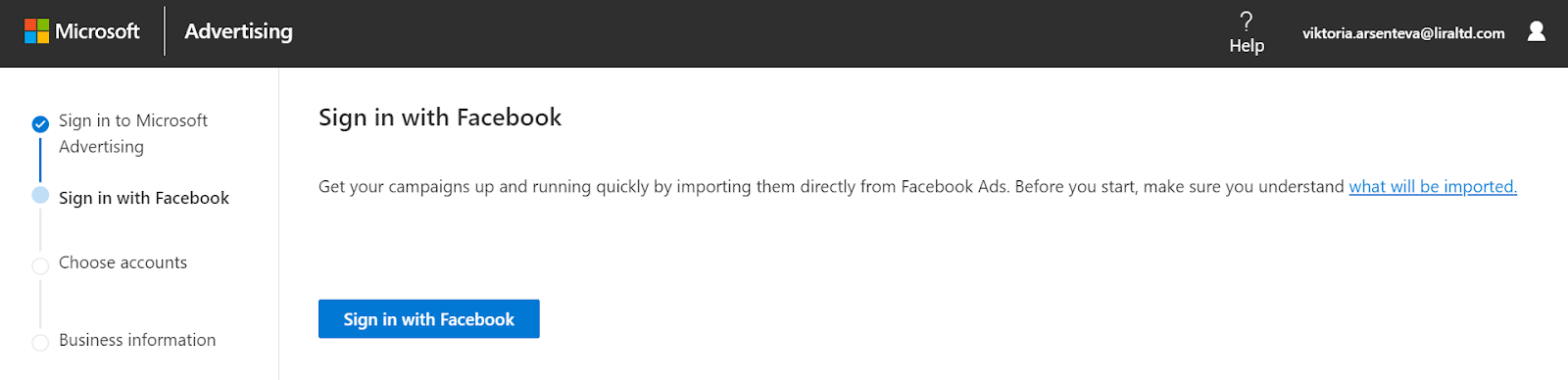Open account menu for viktoria.arsenteva@liraltd.com
The width and height of the screenshot is (1568, 380).
tap(1403, 33)
